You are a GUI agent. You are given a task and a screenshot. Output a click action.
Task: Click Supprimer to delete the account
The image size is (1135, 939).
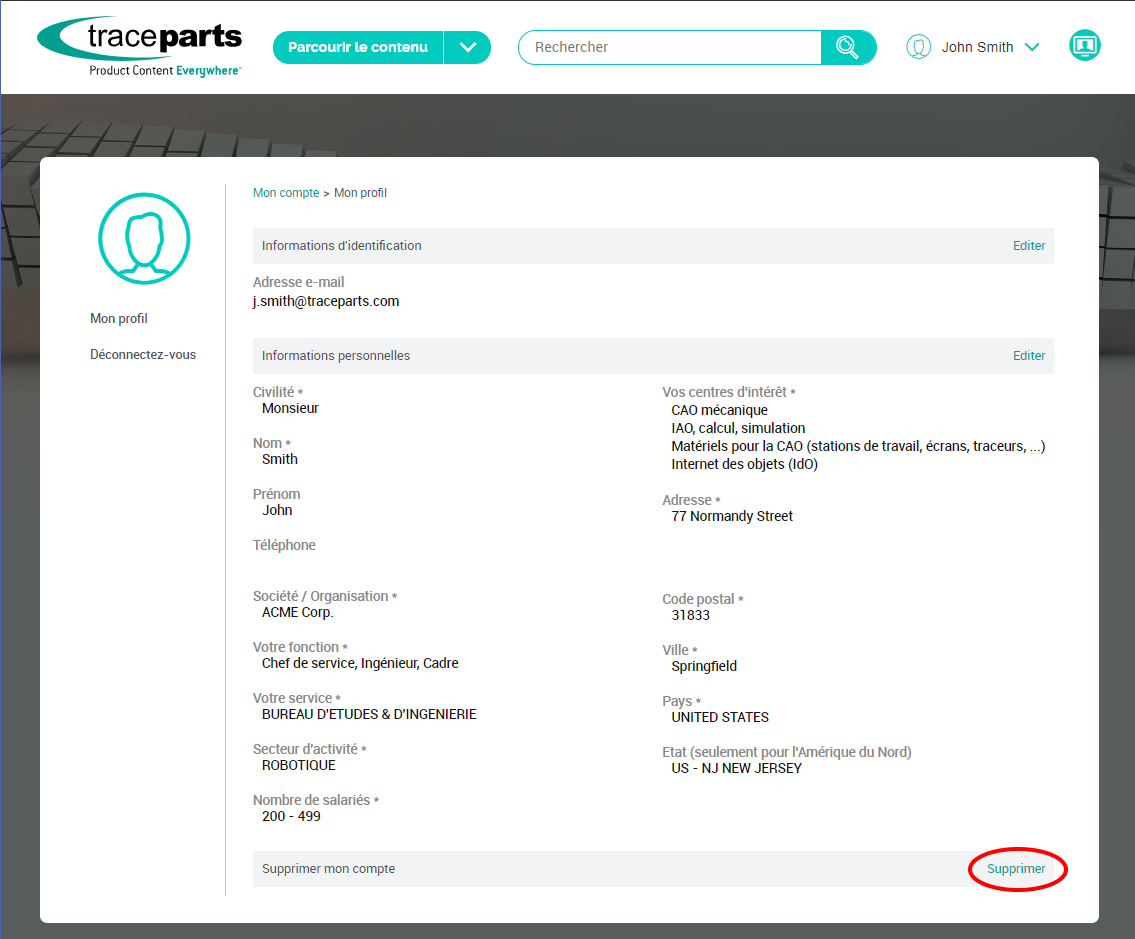pos(1016,869)
